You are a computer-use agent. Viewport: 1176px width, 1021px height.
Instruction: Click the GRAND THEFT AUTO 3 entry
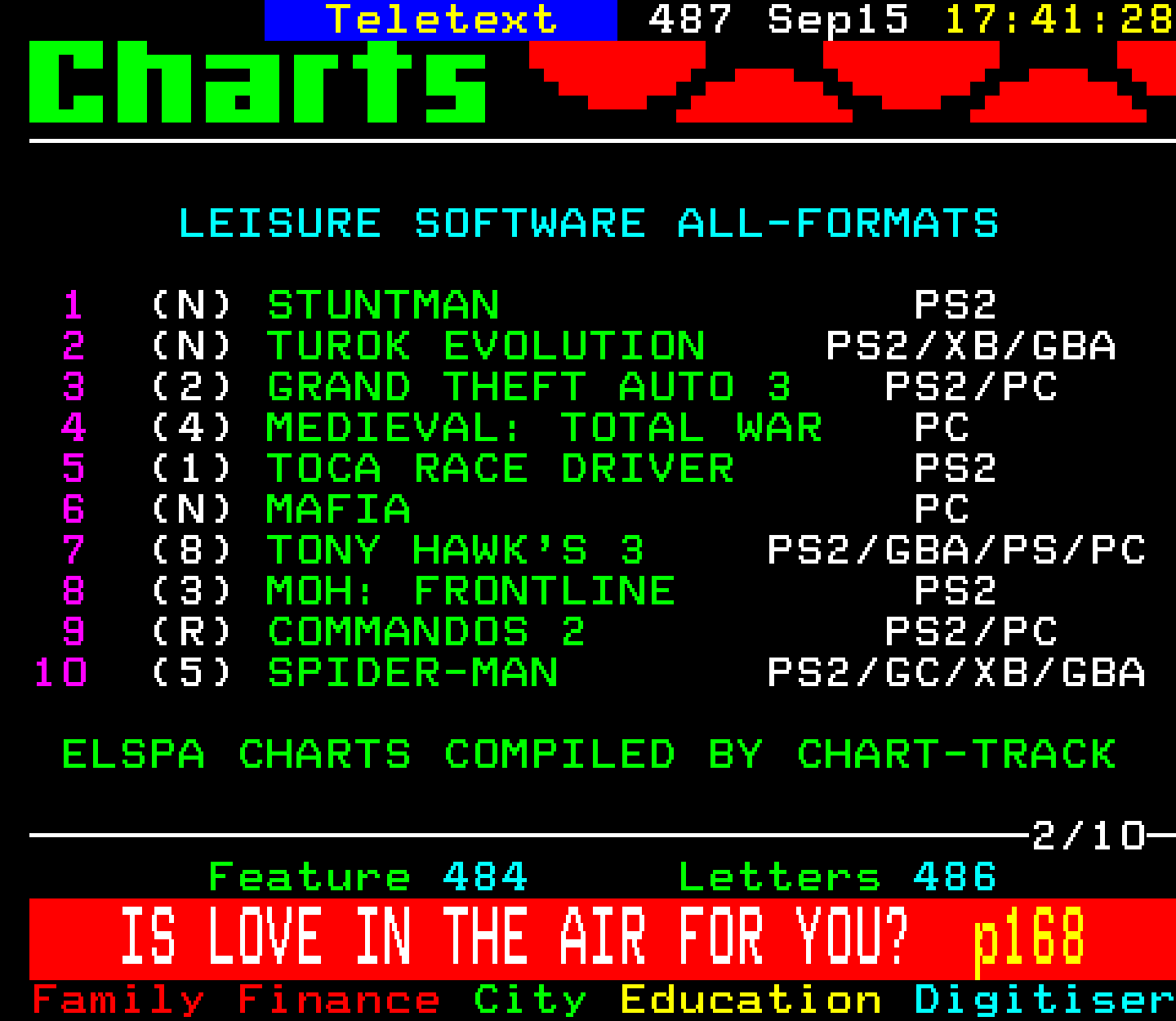coord(529,387)
